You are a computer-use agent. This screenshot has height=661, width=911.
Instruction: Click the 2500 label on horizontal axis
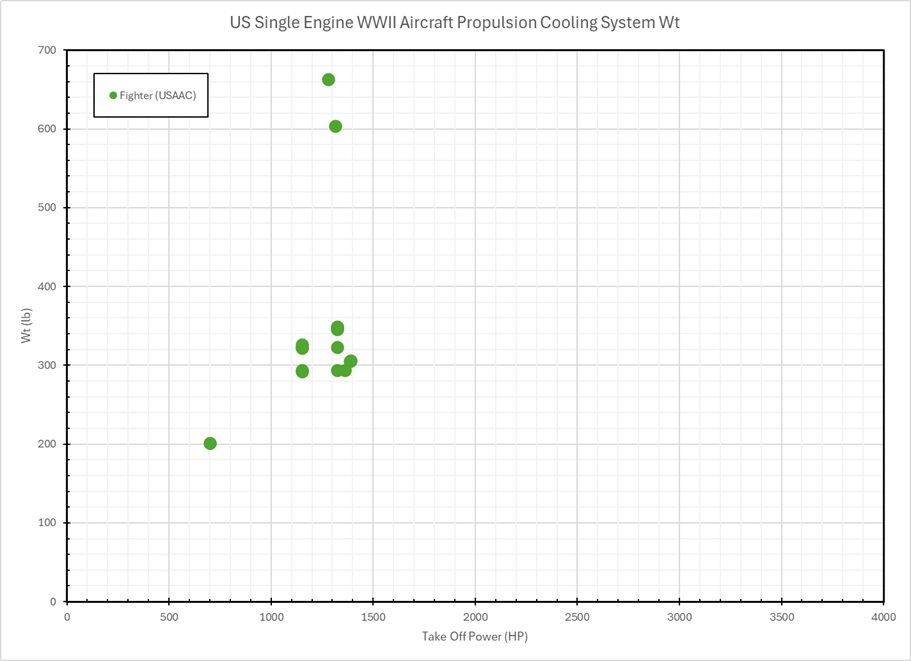[x=577, y=617]
